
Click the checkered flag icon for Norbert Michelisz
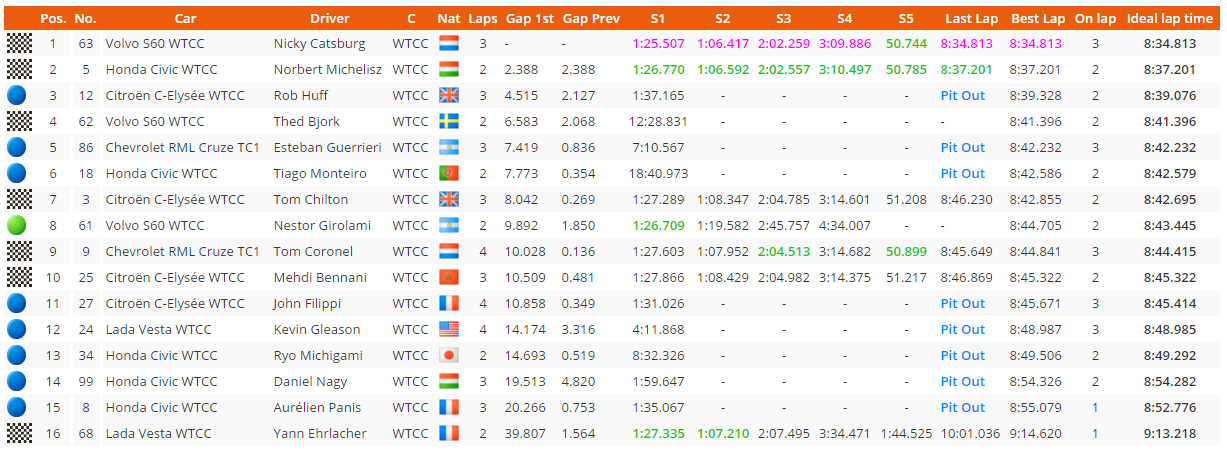18,69
